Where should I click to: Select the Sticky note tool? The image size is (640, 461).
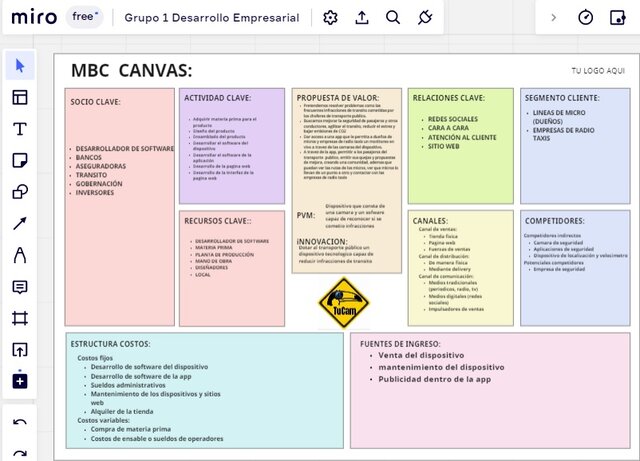20,160
